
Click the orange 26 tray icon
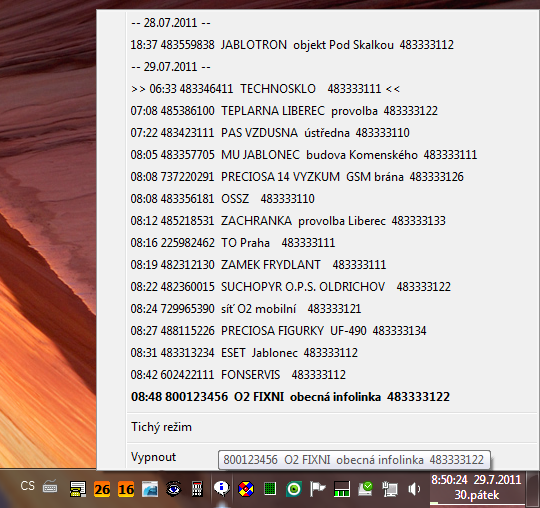tap(102, 489)
